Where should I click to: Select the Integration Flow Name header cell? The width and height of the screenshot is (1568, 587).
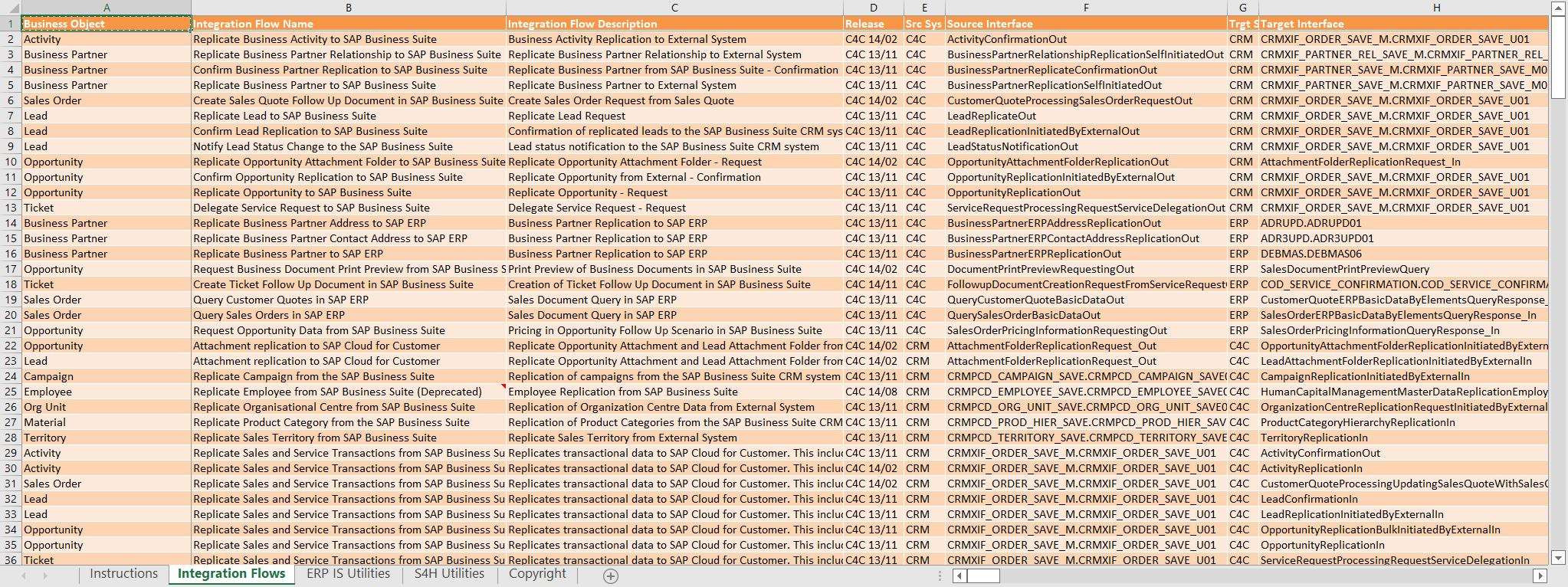[349, 24]
